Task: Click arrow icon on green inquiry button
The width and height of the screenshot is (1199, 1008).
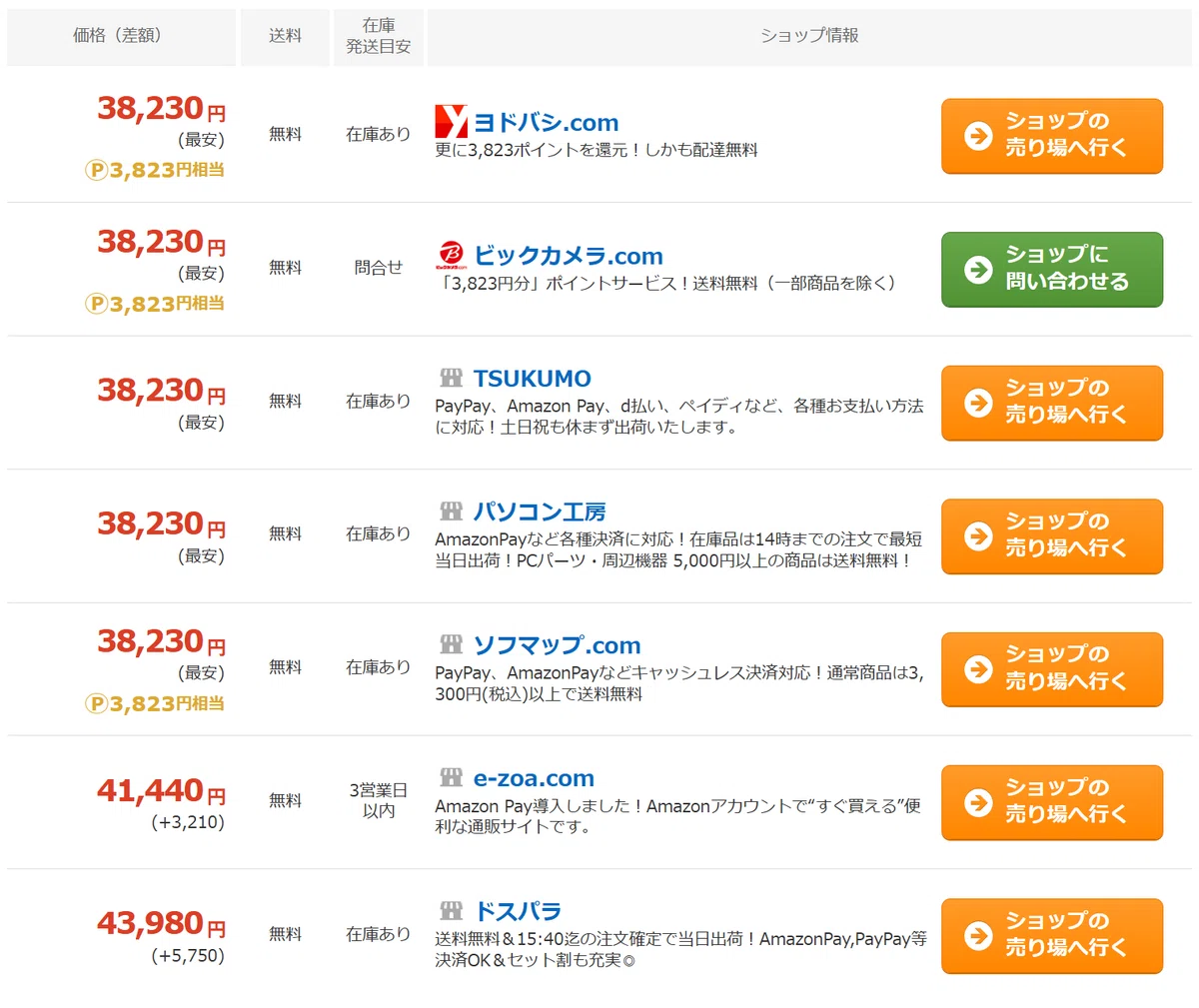Action: [978, 269]
